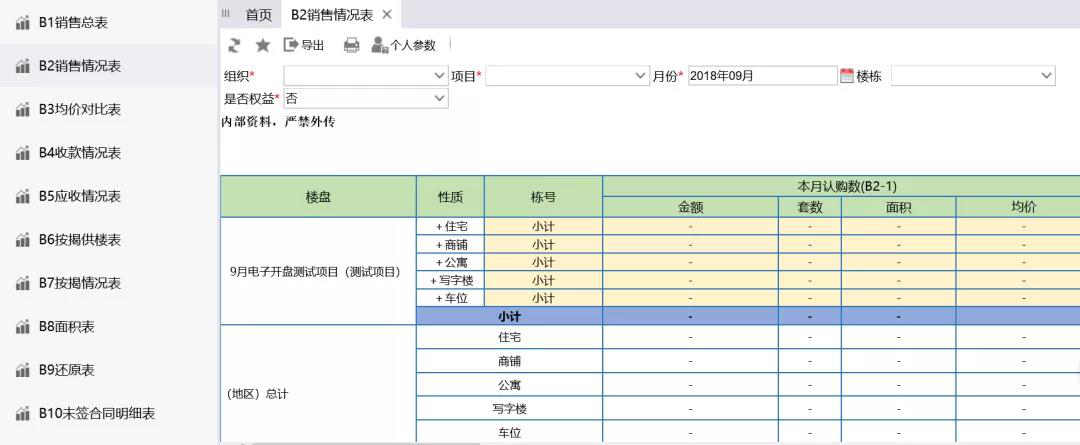This screenshot has width=1080, height=445.
Task: Click the 均价 column header
Action: pos(1018,207)
